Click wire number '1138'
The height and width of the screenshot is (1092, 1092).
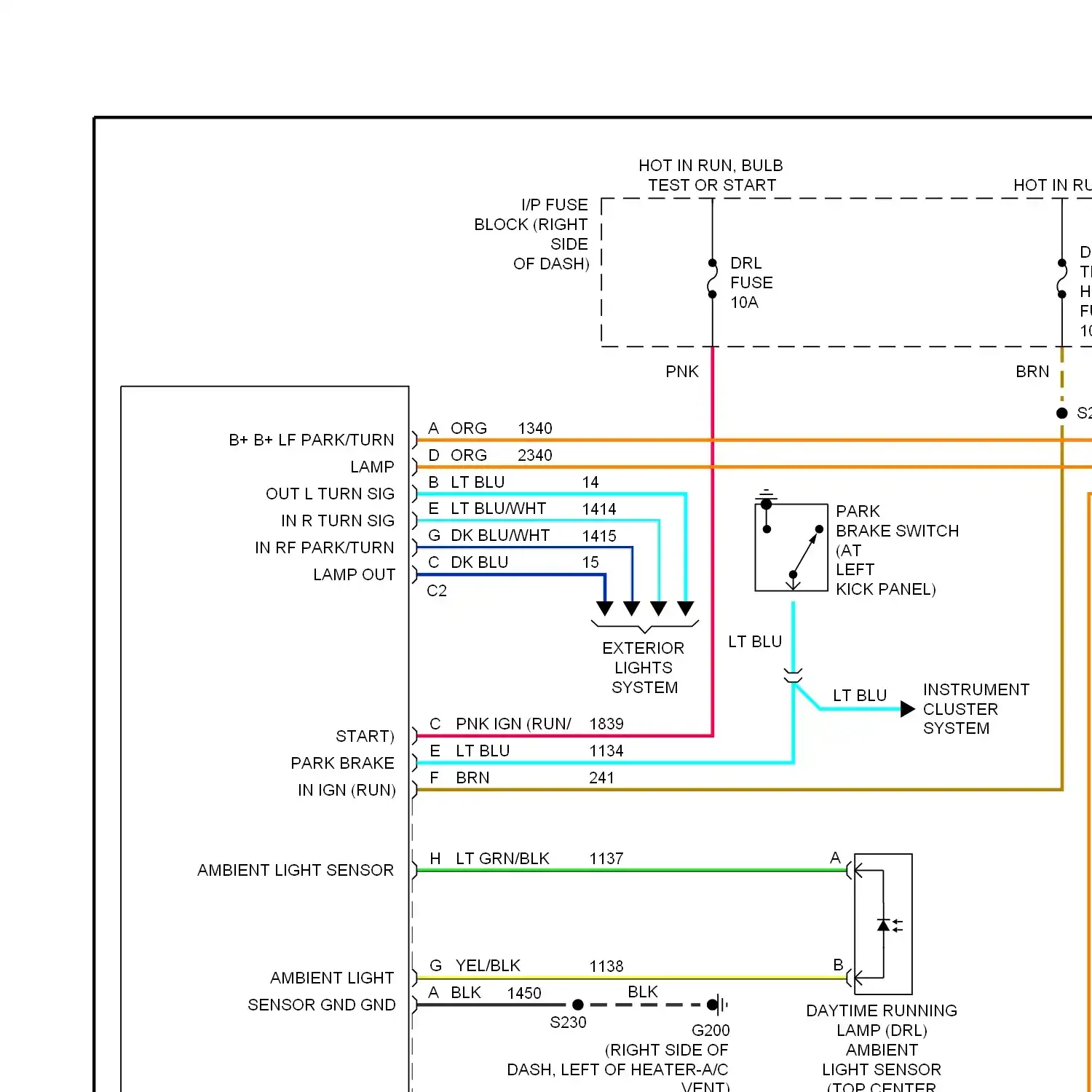[x=606, y=966]
